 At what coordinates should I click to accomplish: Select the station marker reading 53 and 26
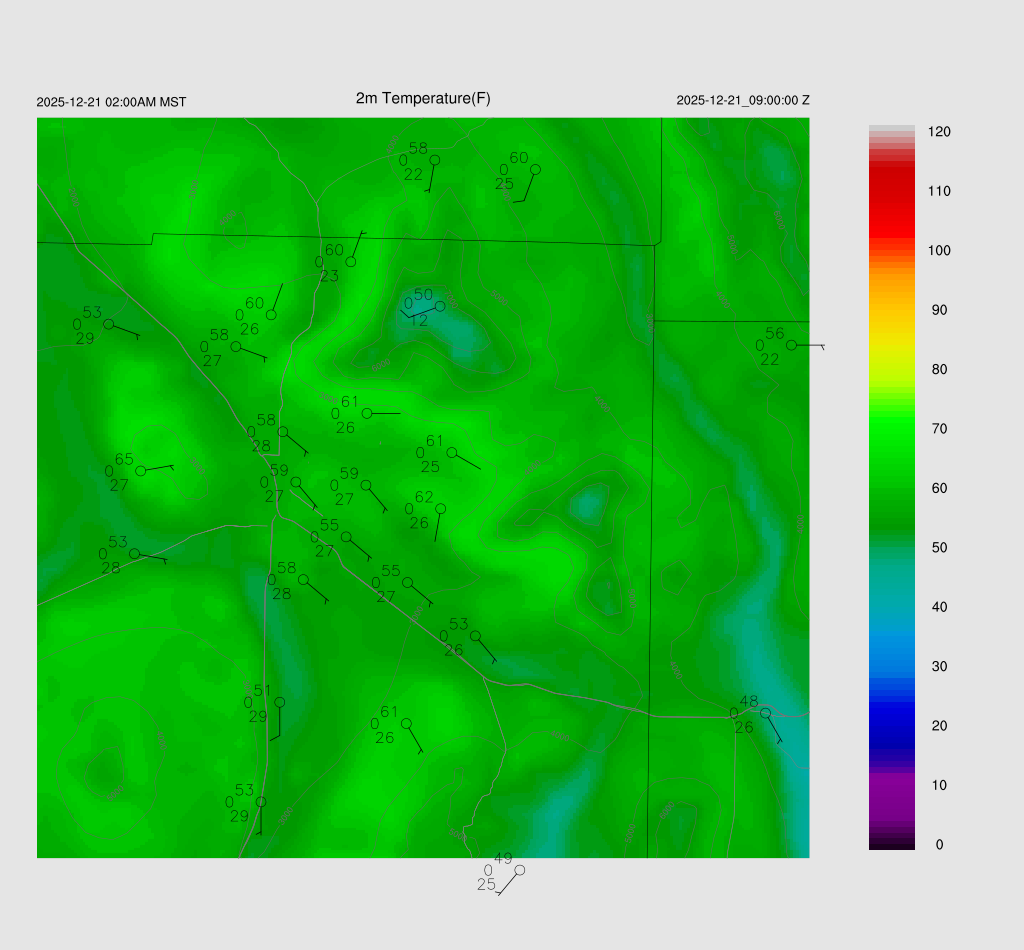click(475, 636)
